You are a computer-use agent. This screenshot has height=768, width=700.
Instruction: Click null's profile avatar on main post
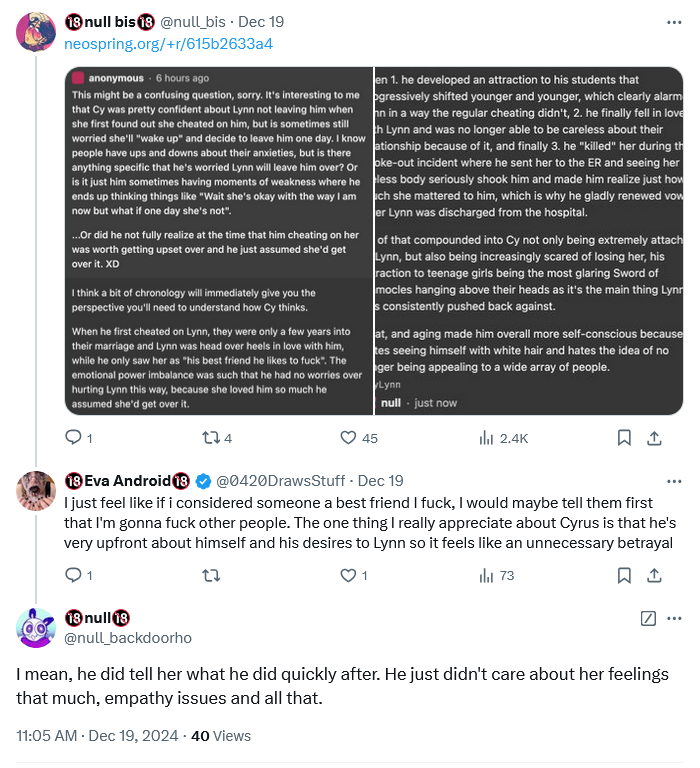point(36,628)
